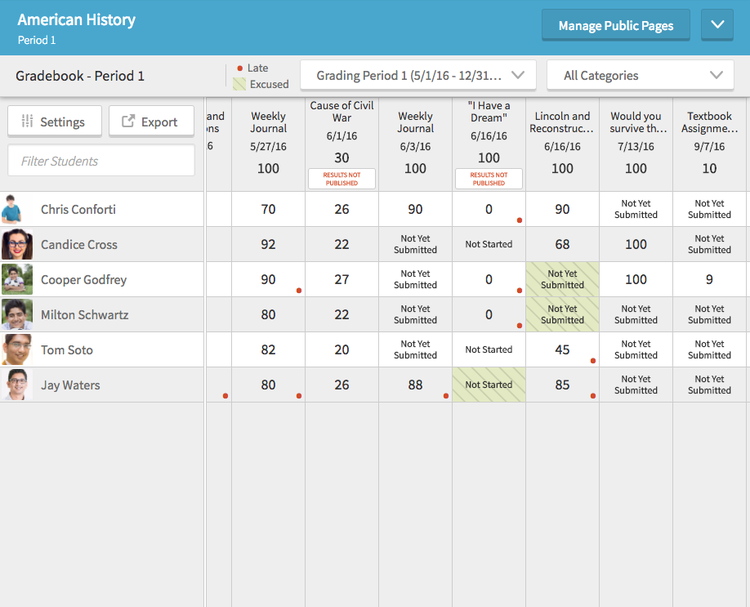The height and width of the screenshot is (607, 750).
Task: Click the American History course title
Action: 77,20
